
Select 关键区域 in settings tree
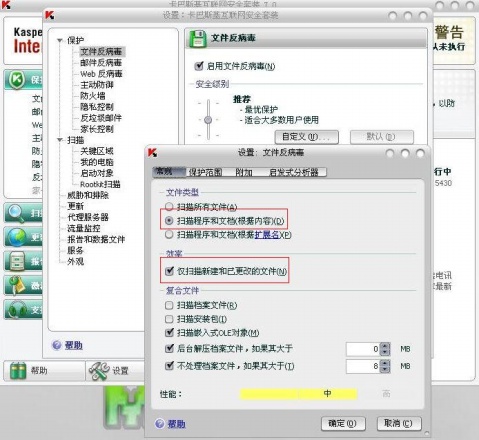[97, 151]
